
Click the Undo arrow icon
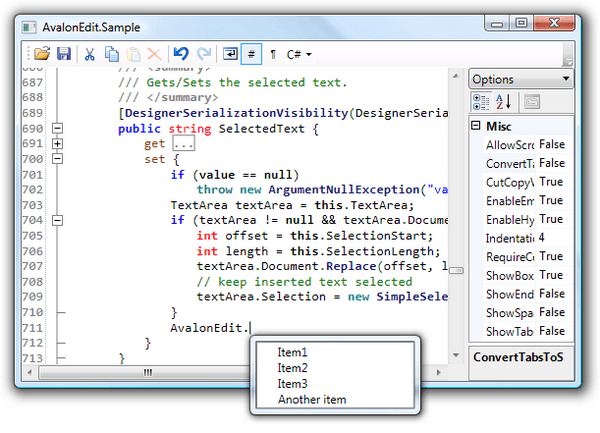point(180,53)
